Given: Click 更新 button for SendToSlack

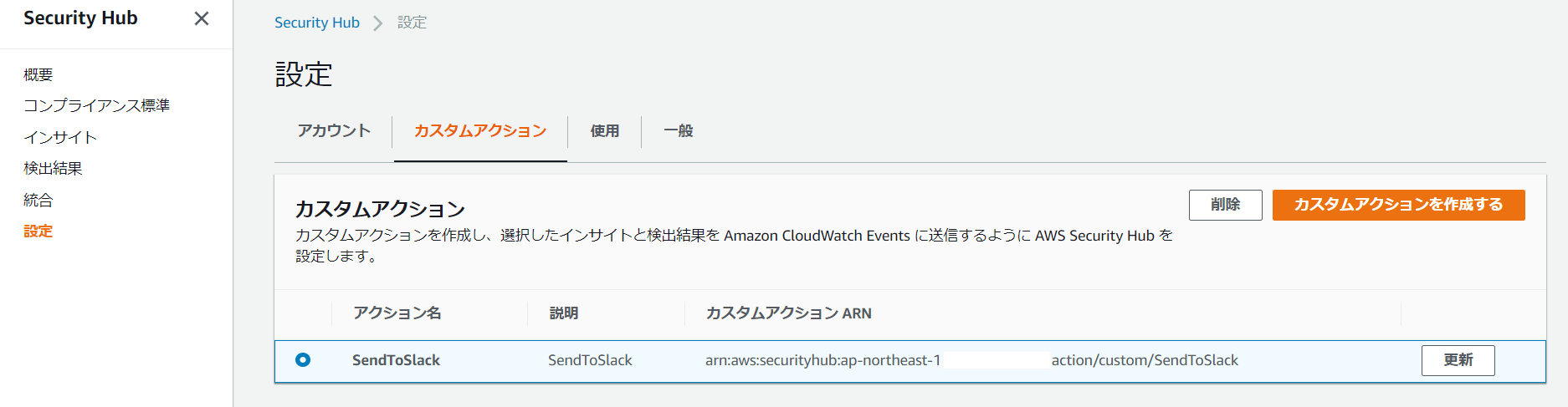Looking at the screenshot, I should click(x=1458, y=360).
